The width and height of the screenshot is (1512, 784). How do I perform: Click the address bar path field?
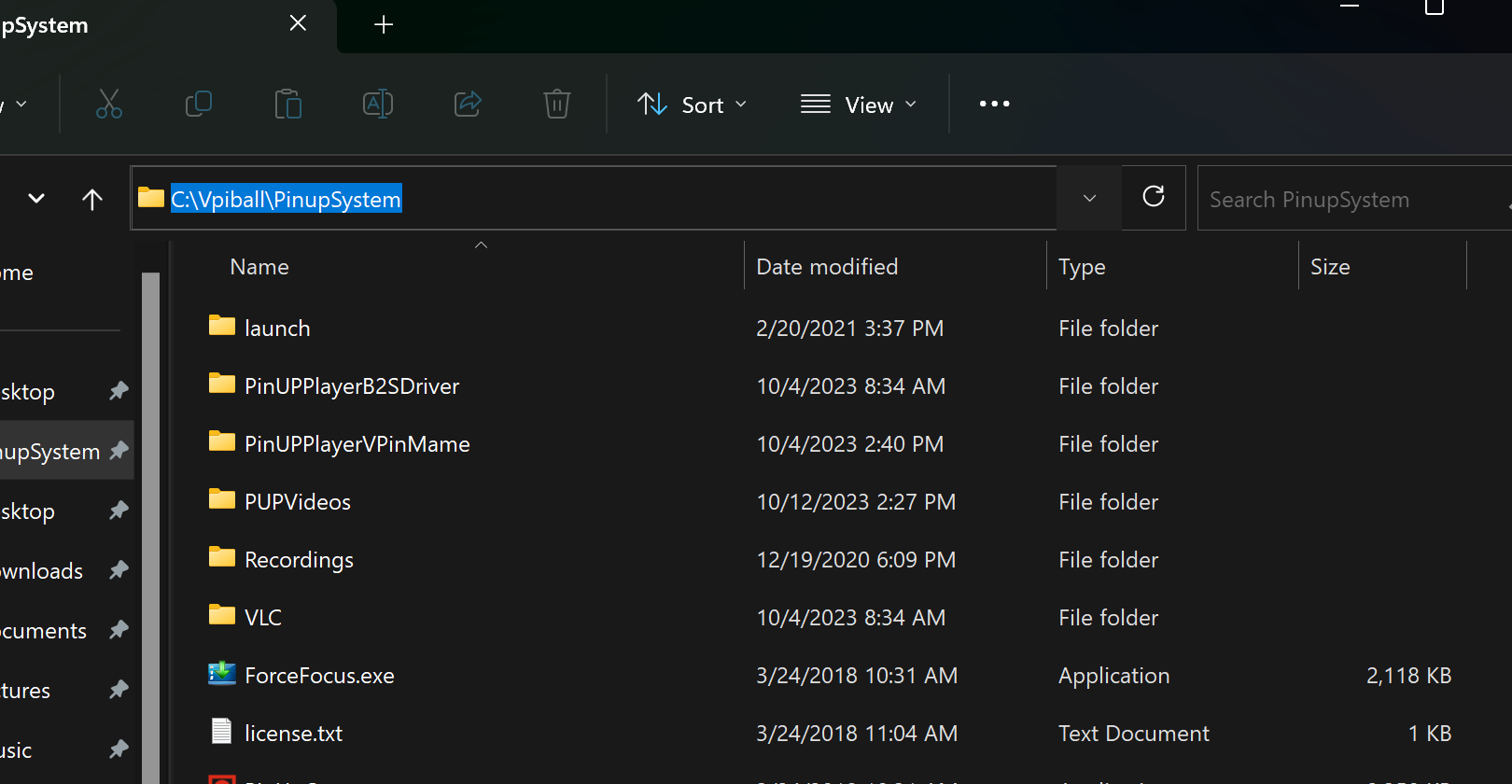[595, 198]
